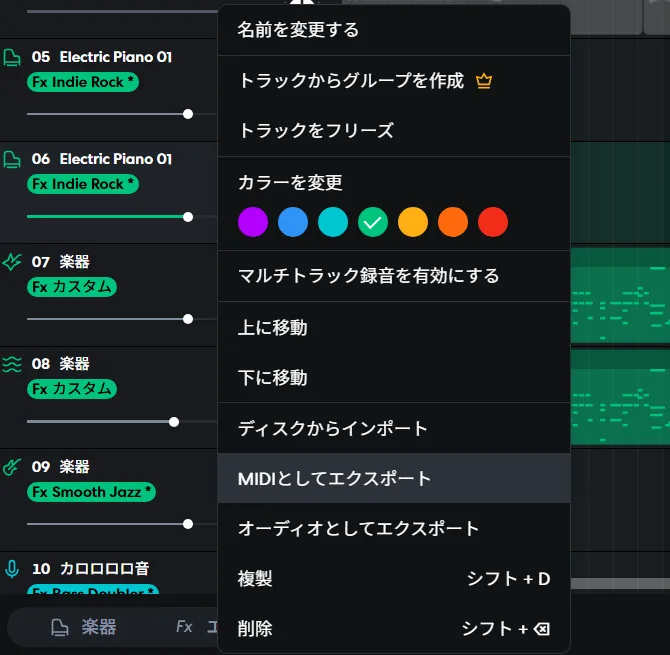Click the piano icon on track 05
Screen dimensions: 670x655
tap(12, 57)
